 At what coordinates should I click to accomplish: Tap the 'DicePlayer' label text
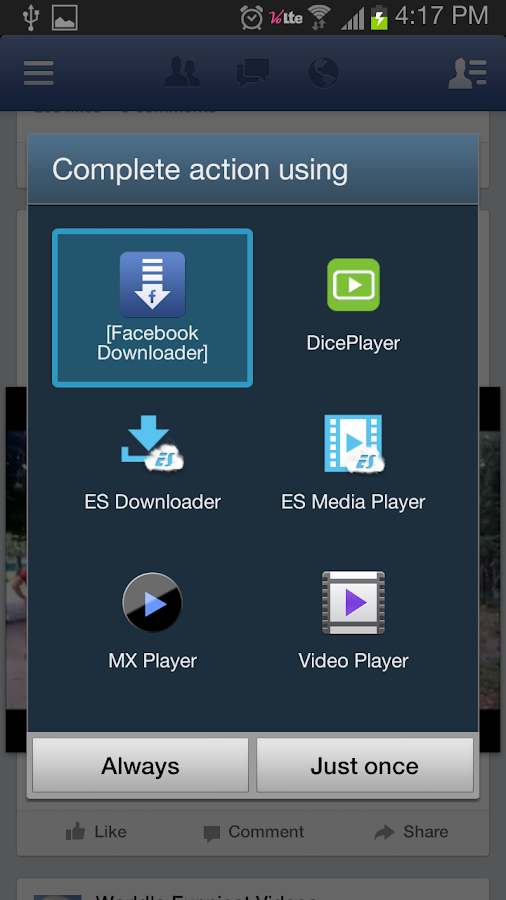click(353, 343)
